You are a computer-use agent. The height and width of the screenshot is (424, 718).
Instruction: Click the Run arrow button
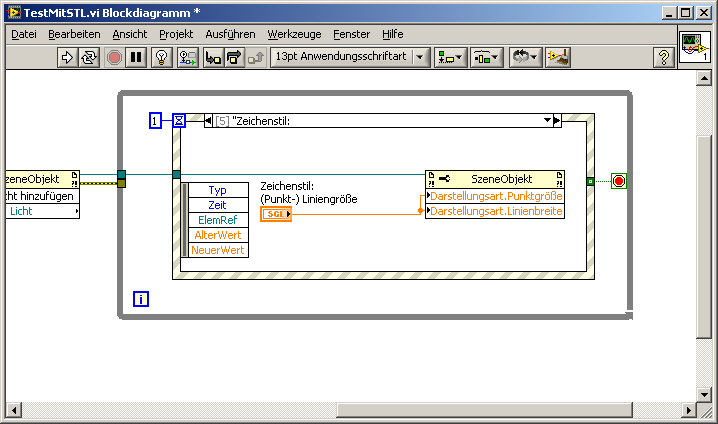click(67, 58)
